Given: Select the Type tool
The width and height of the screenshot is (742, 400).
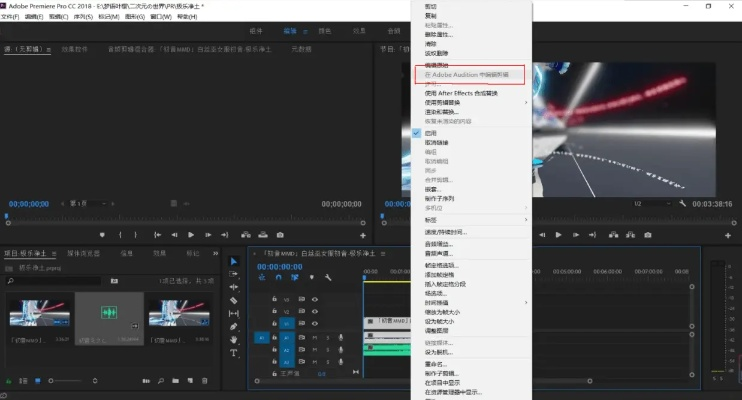Looking at the screenshot, I should pyautogui.click(x=233, y=353).
